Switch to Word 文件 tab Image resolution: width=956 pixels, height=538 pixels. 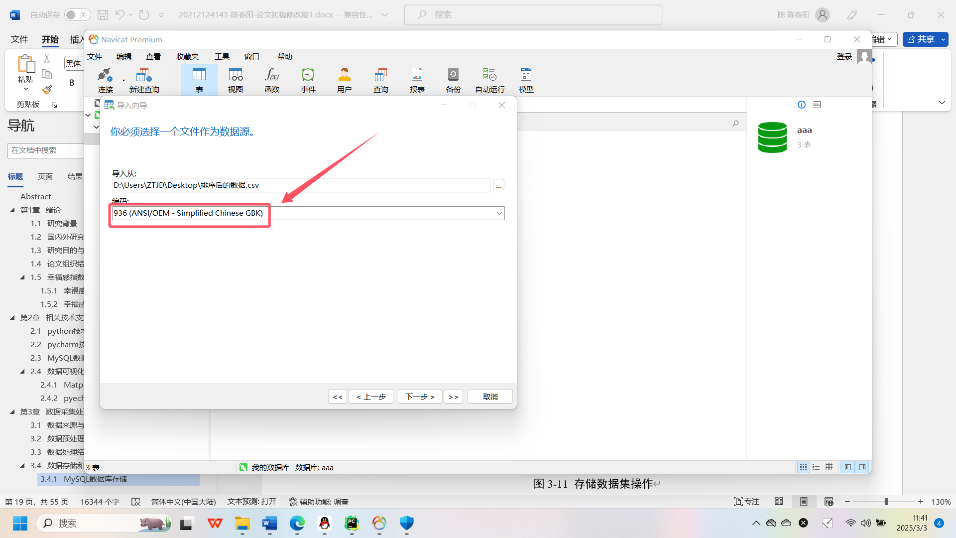(20, 39)
